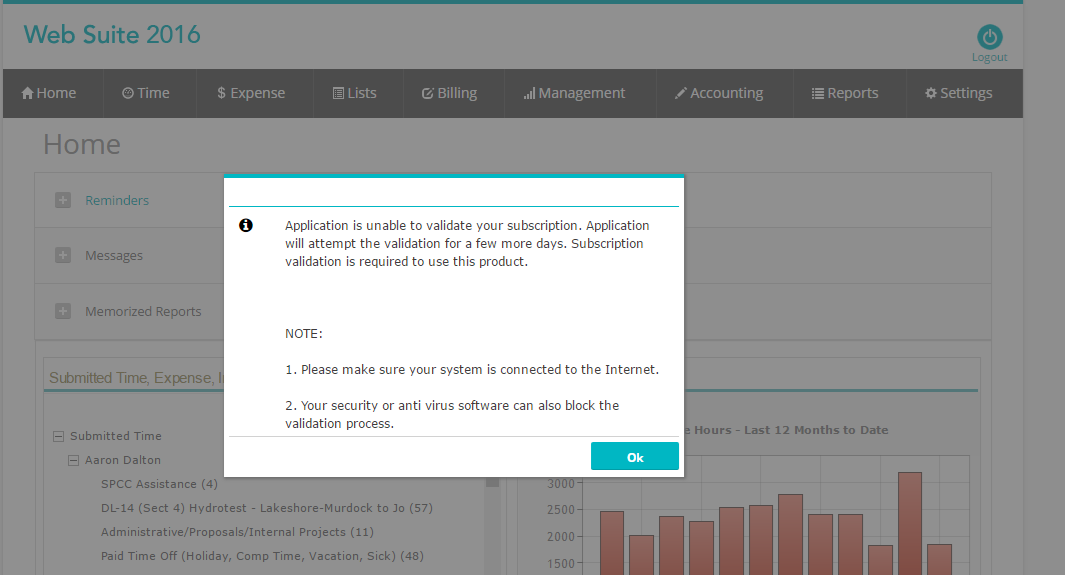Open the Accounting menu
This screenshot has height=575, width=1065.
(x=718, y=93)
